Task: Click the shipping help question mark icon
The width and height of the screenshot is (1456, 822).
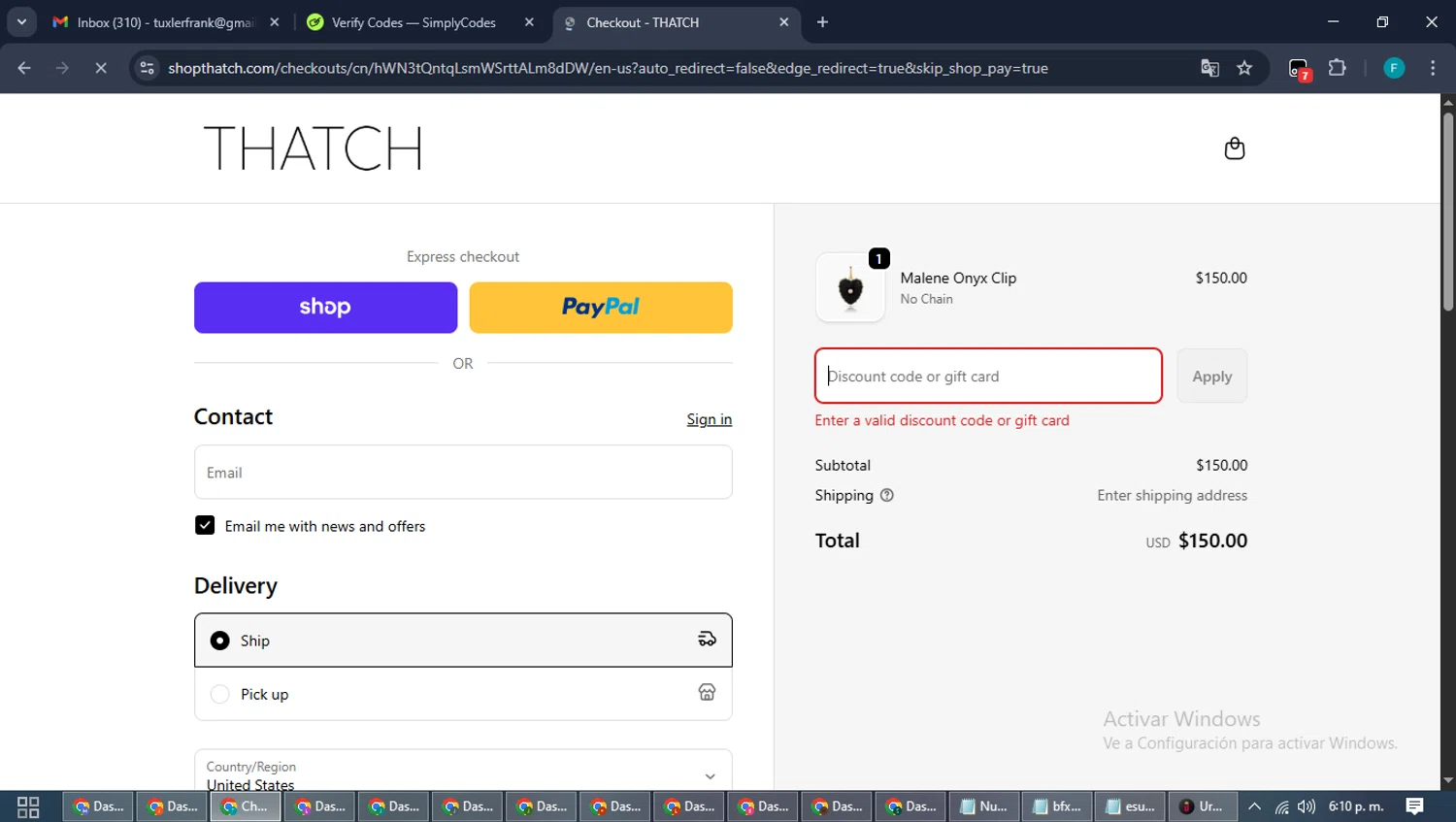Action: click(886, 495)
